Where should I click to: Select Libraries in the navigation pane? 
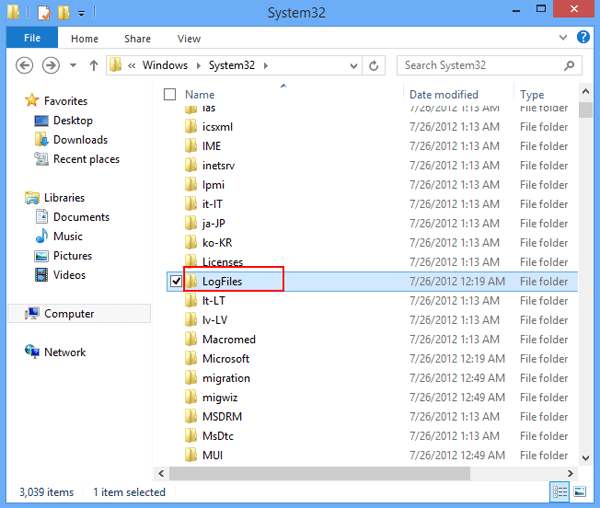pos(64,198)
